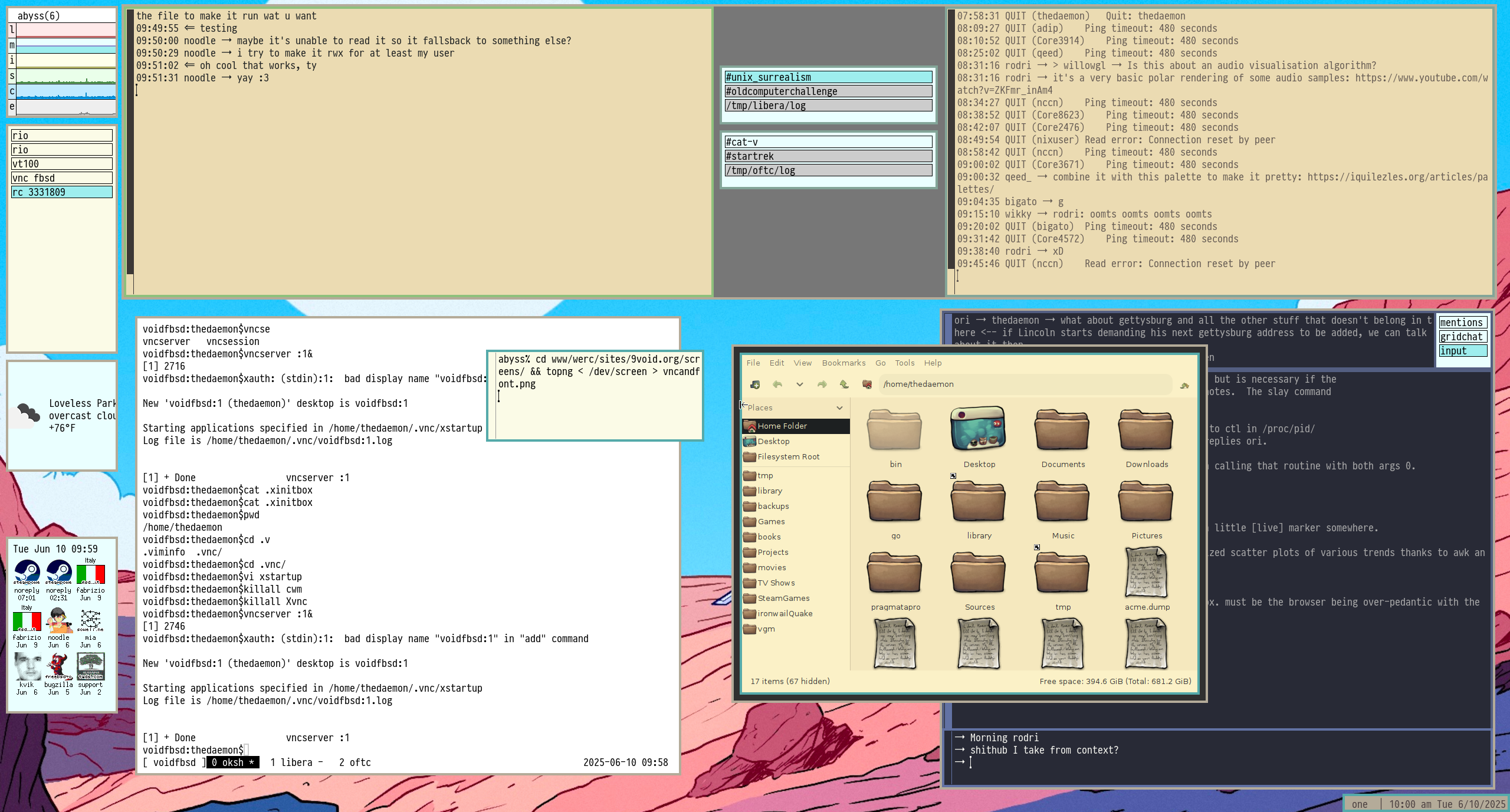
Task: Open the movies bookmark in the sidebar
Action: click(x=796, y=567)
